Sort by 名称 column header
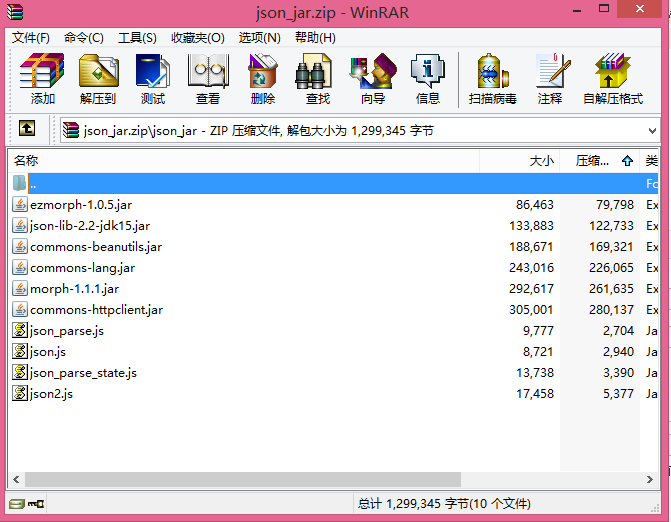 pyautogui.click(x=243, y=161)
